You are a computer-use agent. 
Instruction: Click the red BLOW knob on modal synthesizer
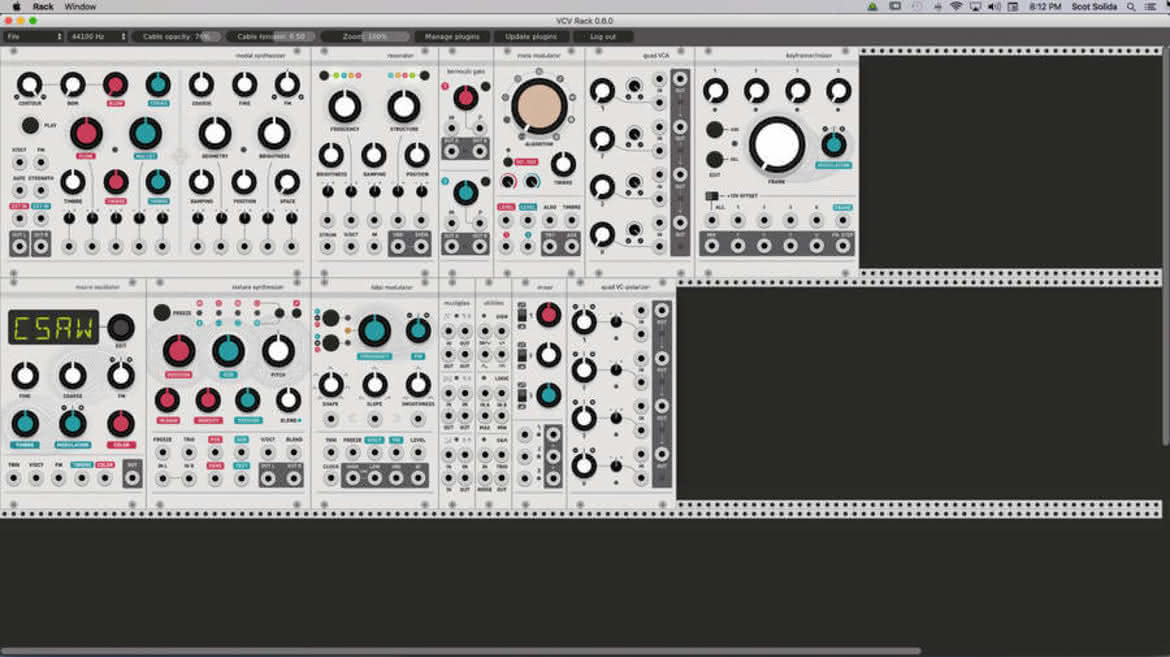click(115, 85)
